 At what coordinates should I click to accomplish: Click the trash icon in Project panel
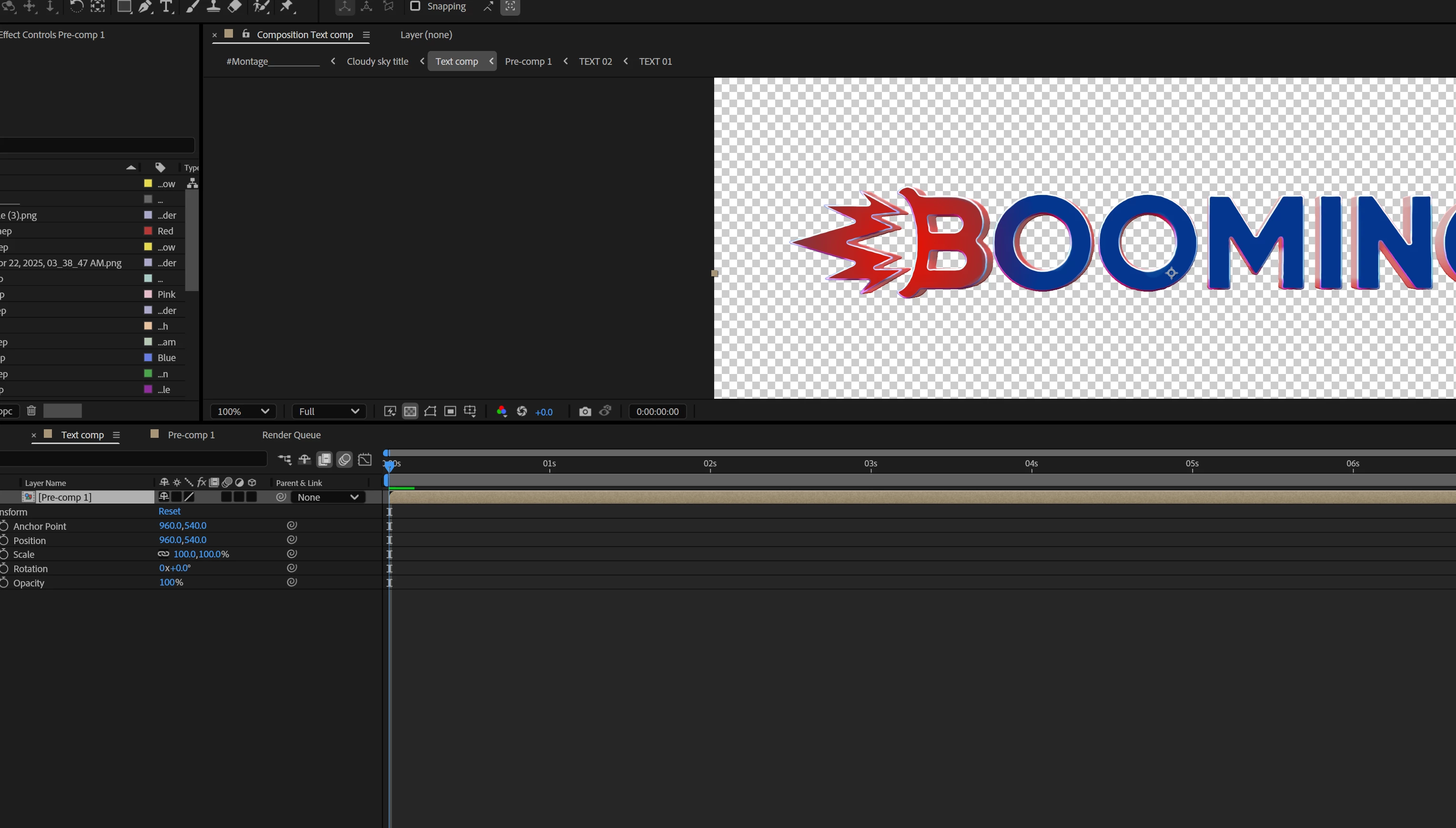coord(31,411)
